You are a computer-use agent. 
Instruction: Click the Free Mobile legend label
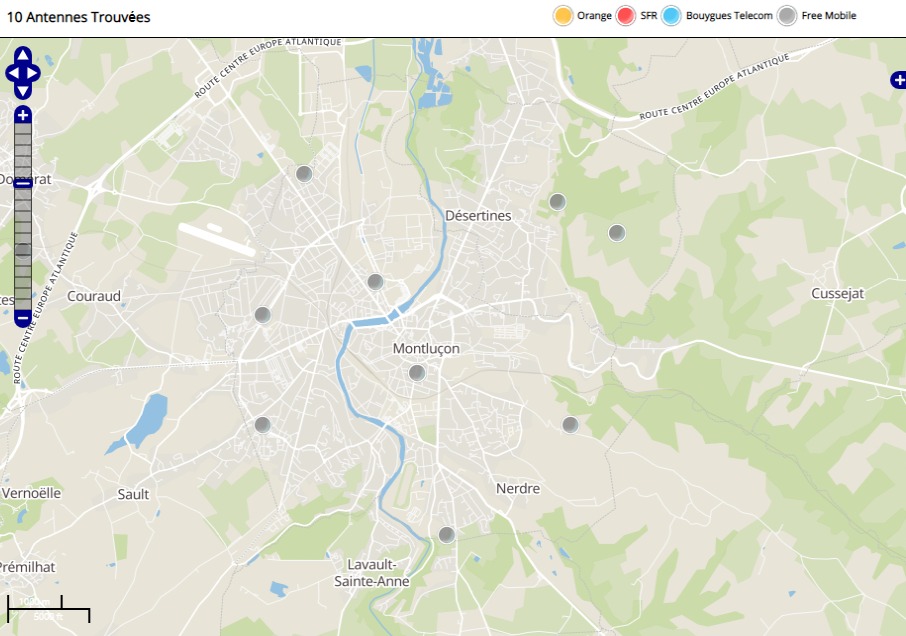(x=829, y=16)
